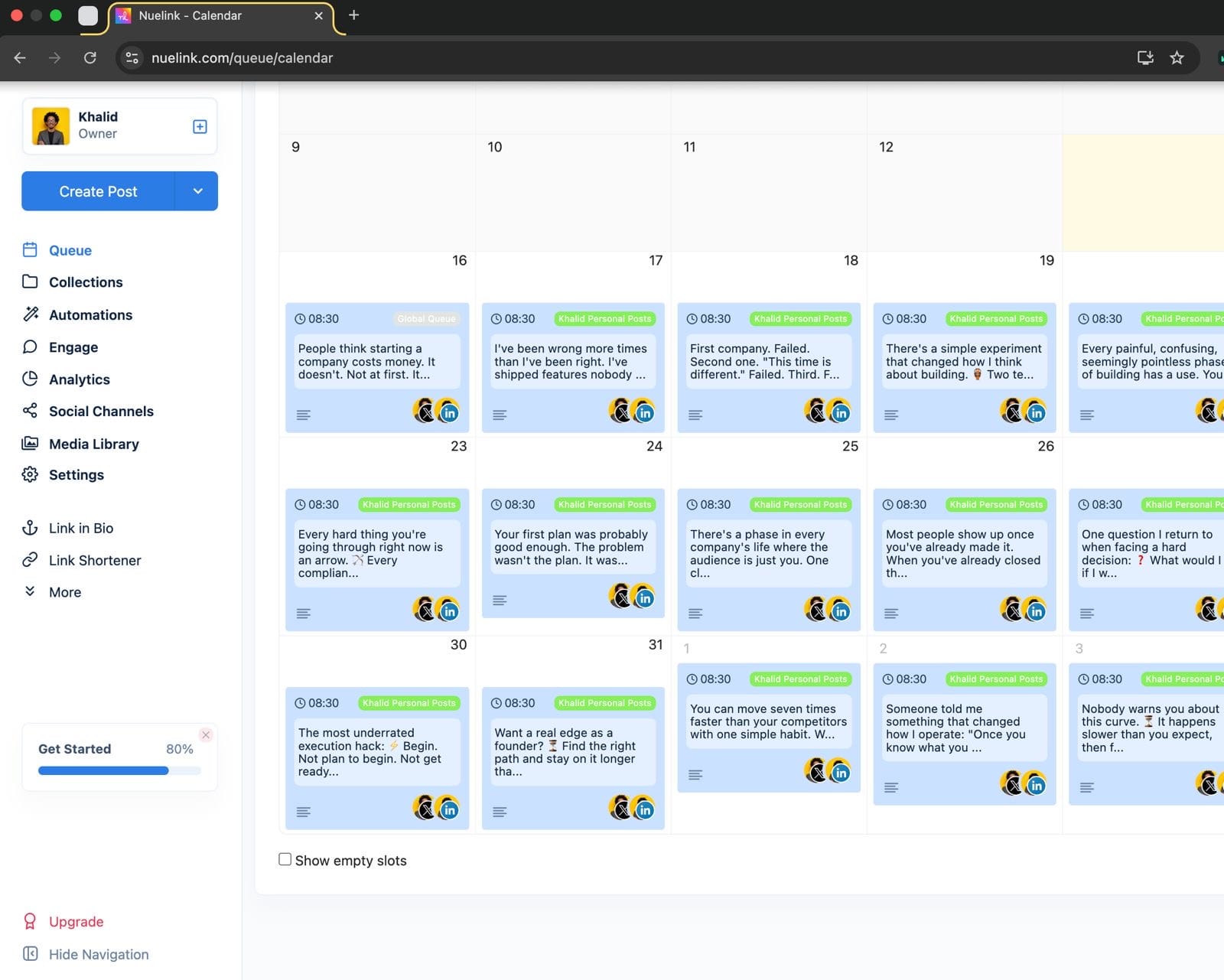Click the Link in Bio anchor icon
The image size is (1224, 980).
[x=30, y=528]
